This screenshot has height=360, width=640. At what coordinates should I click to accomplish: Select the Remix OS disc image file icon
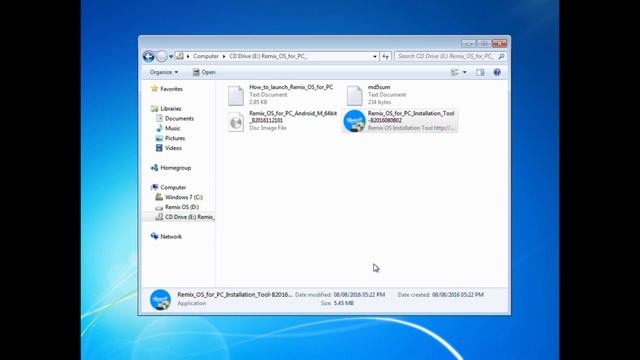tap(236, 122)
